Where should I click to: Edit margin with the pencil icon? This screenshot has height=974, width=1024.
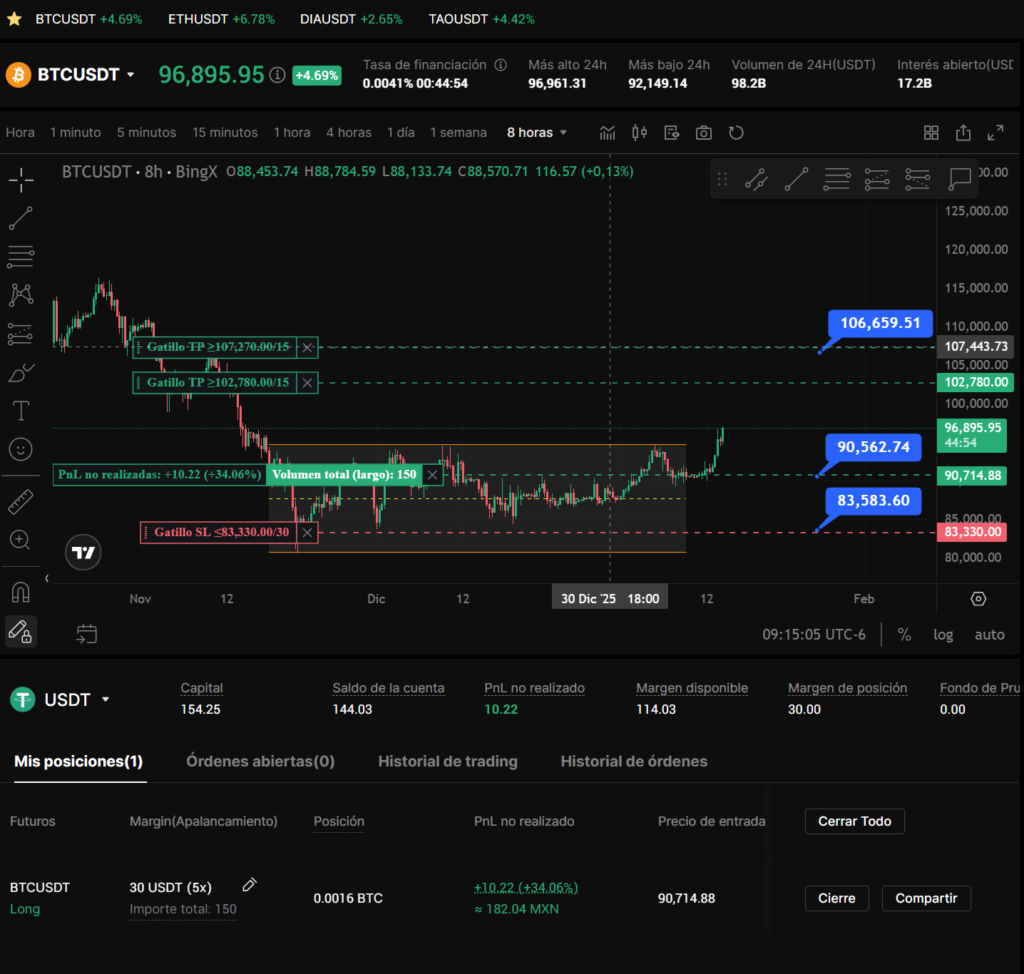(x=250, y=885)
